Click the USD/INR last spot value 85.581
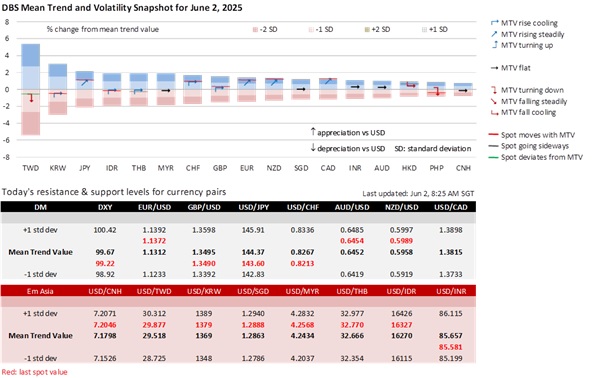 click(x=450, y=347)
